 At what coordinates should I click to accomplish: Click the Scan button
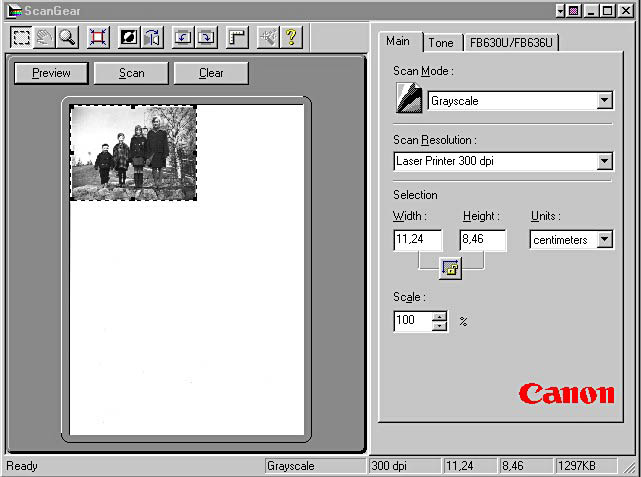pos(132,73)
